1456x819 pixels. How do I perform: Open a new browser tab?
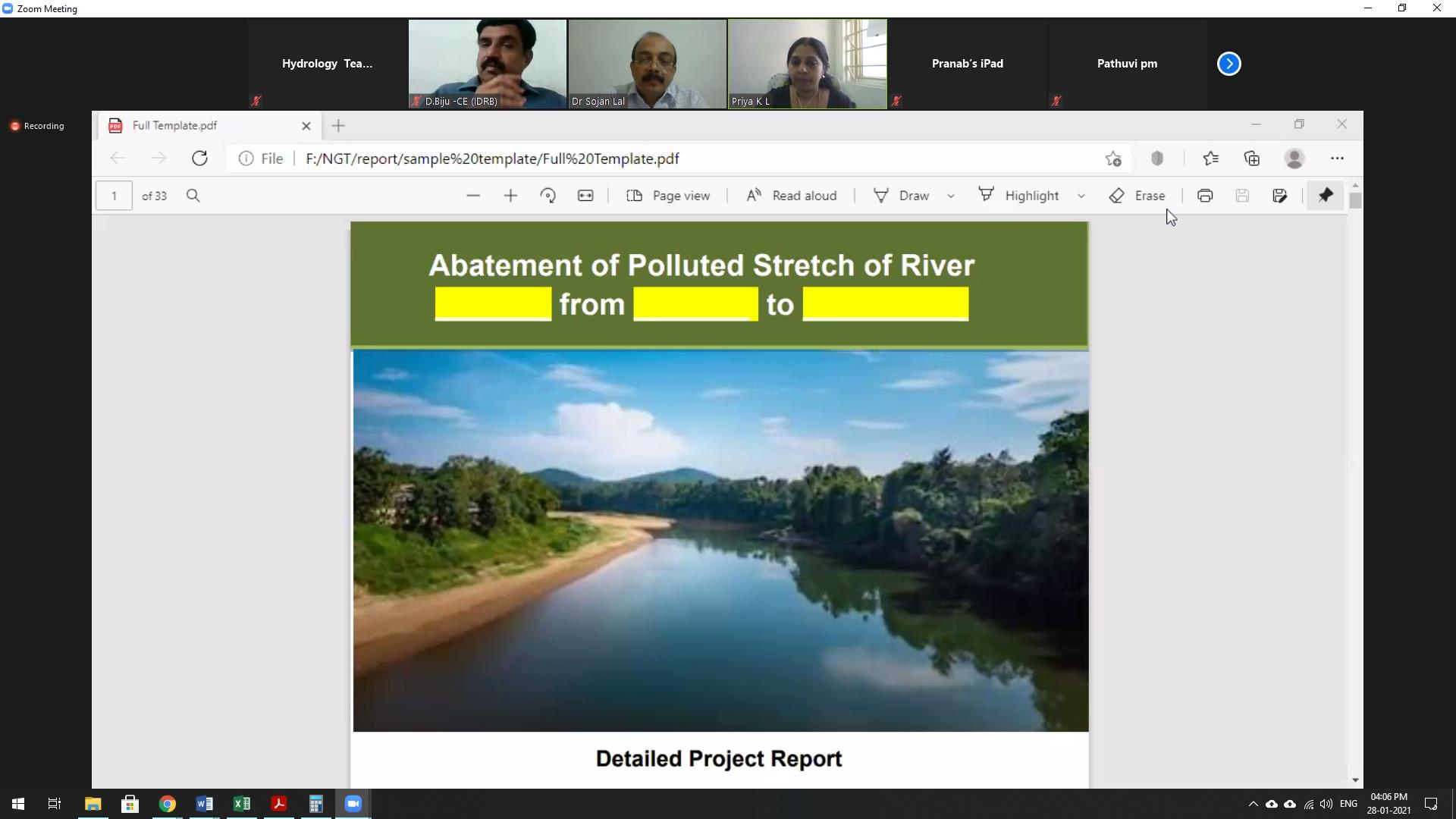pos(338,126)
